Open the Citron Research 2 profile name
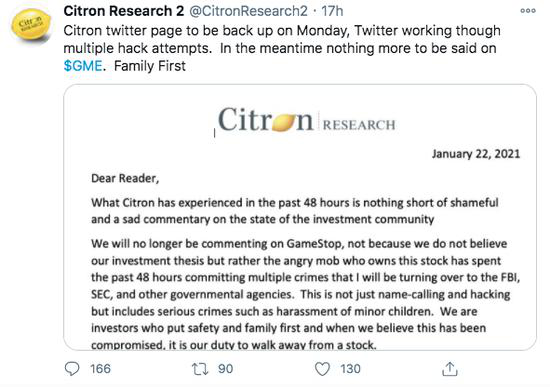 [124, 11]
